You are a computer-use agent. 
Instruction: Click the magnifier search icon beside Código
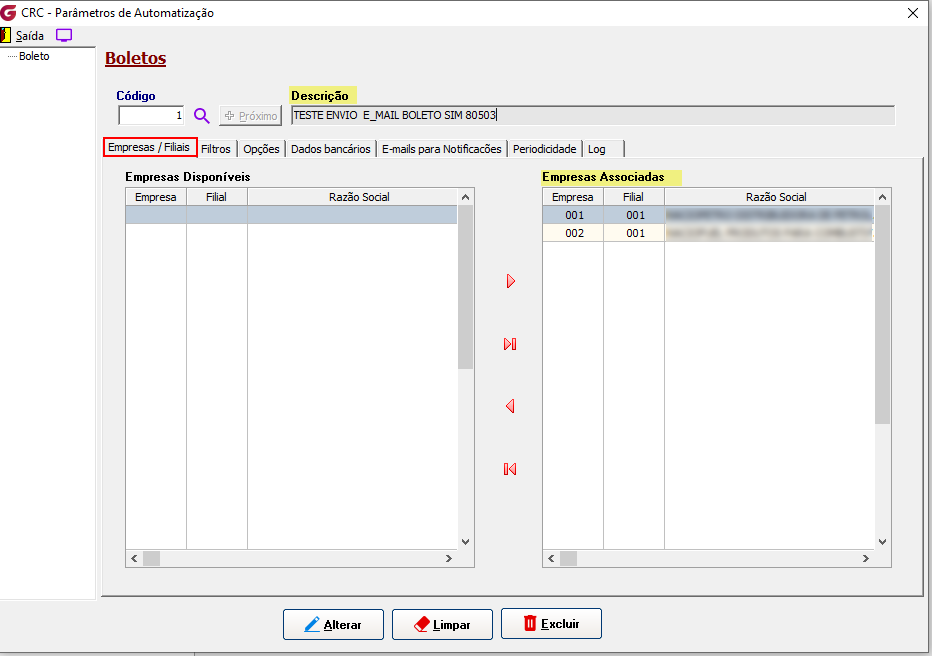[x=202, y=116]
